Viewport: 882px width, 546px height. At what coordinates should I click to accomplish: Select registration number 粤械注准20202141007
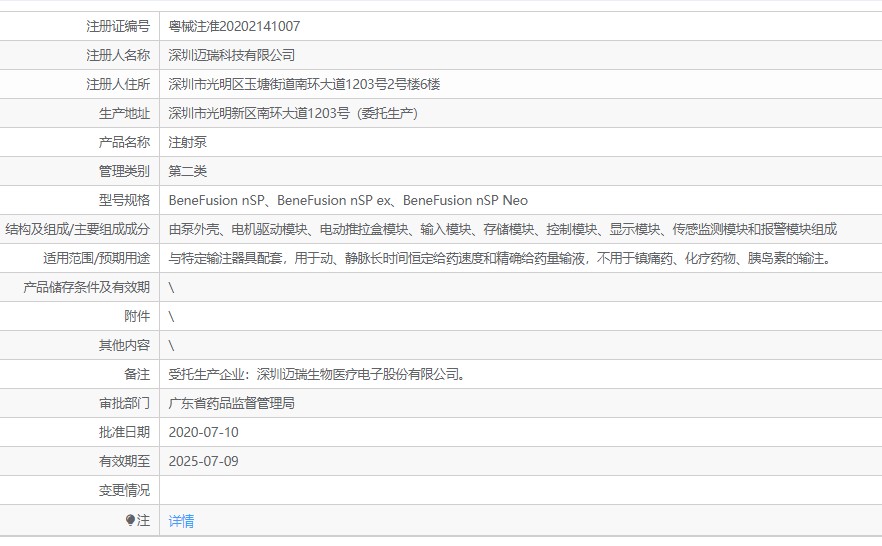click(x=234, y=26)
